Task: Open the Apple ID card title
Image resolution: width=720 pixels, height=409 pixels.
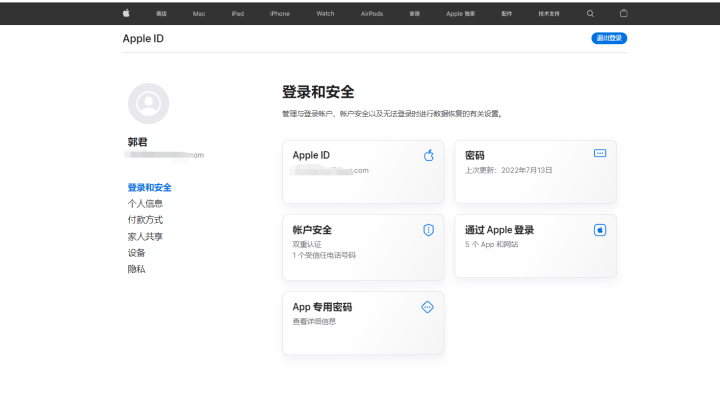Action: (x=311, y=155)
